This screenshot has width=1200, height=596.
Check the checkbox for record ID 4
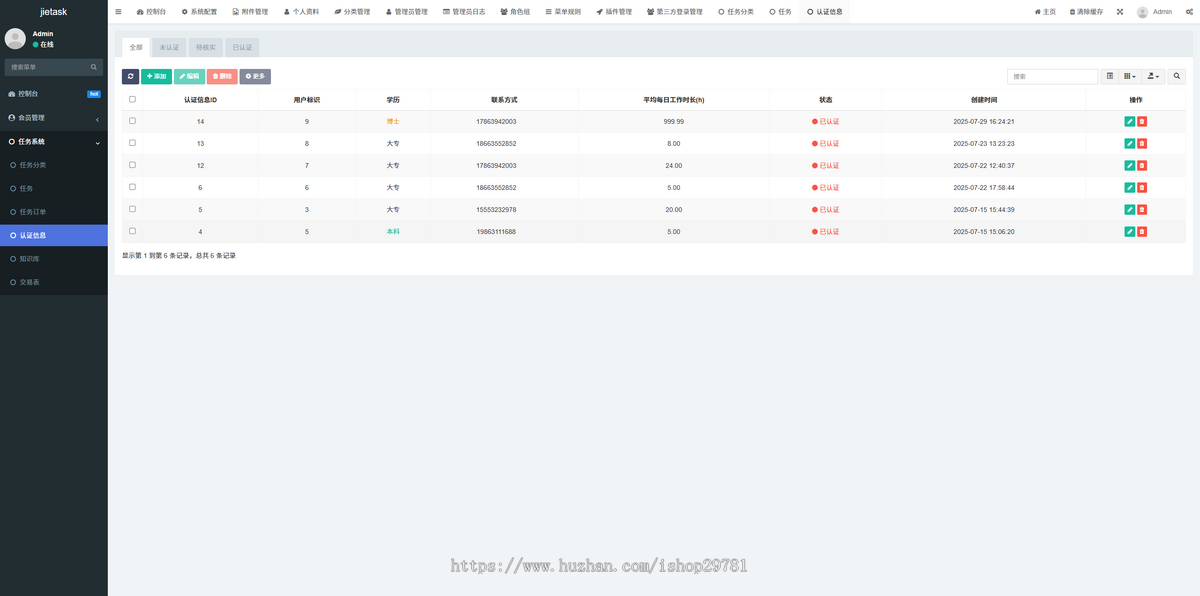132,231
